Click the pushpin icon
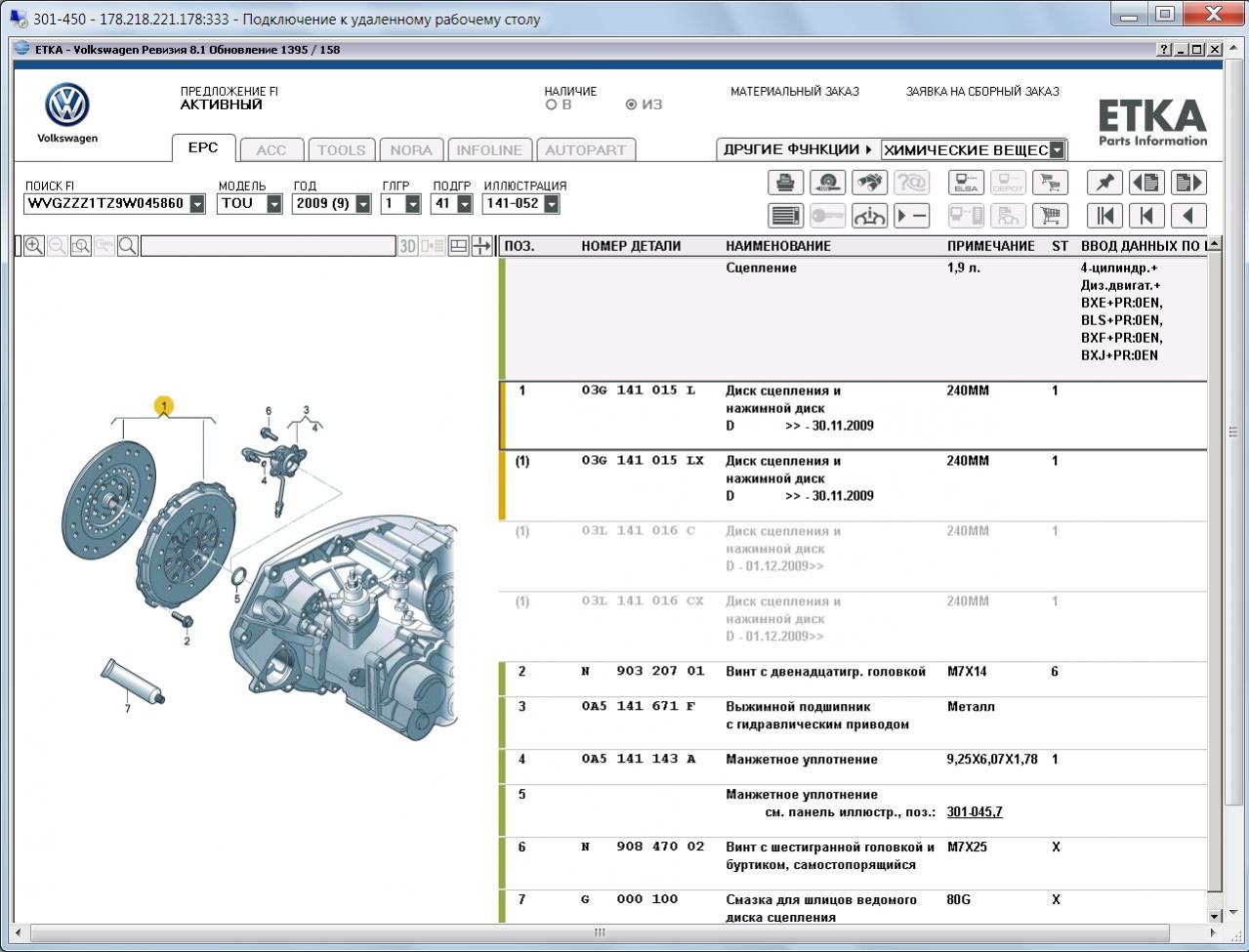This screenshot has width=1249, height=952. click(1103, 183)
